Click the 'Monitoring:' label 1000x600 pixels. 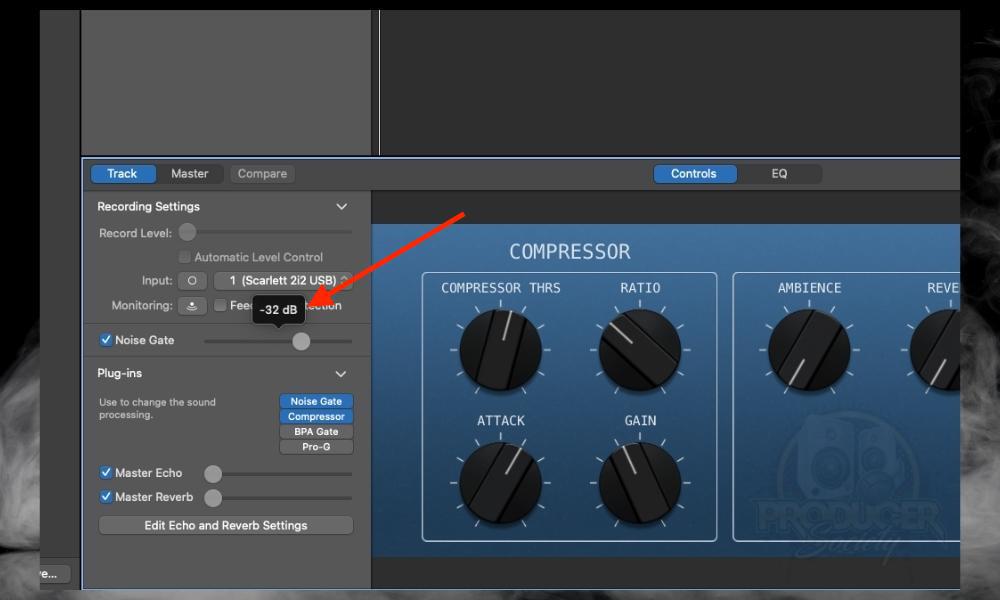[142, 305]
